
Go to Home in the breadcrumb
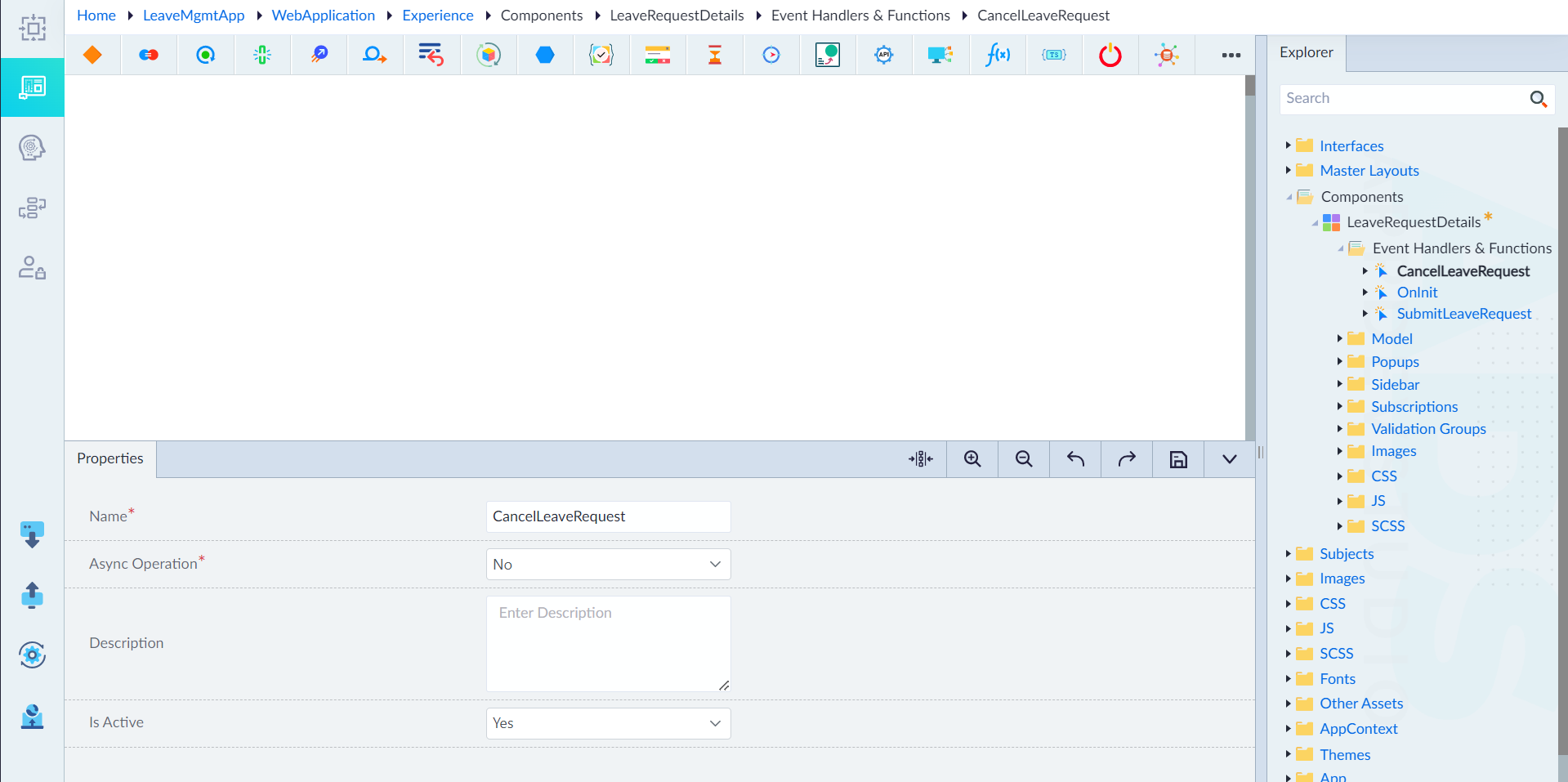point(96,16)
